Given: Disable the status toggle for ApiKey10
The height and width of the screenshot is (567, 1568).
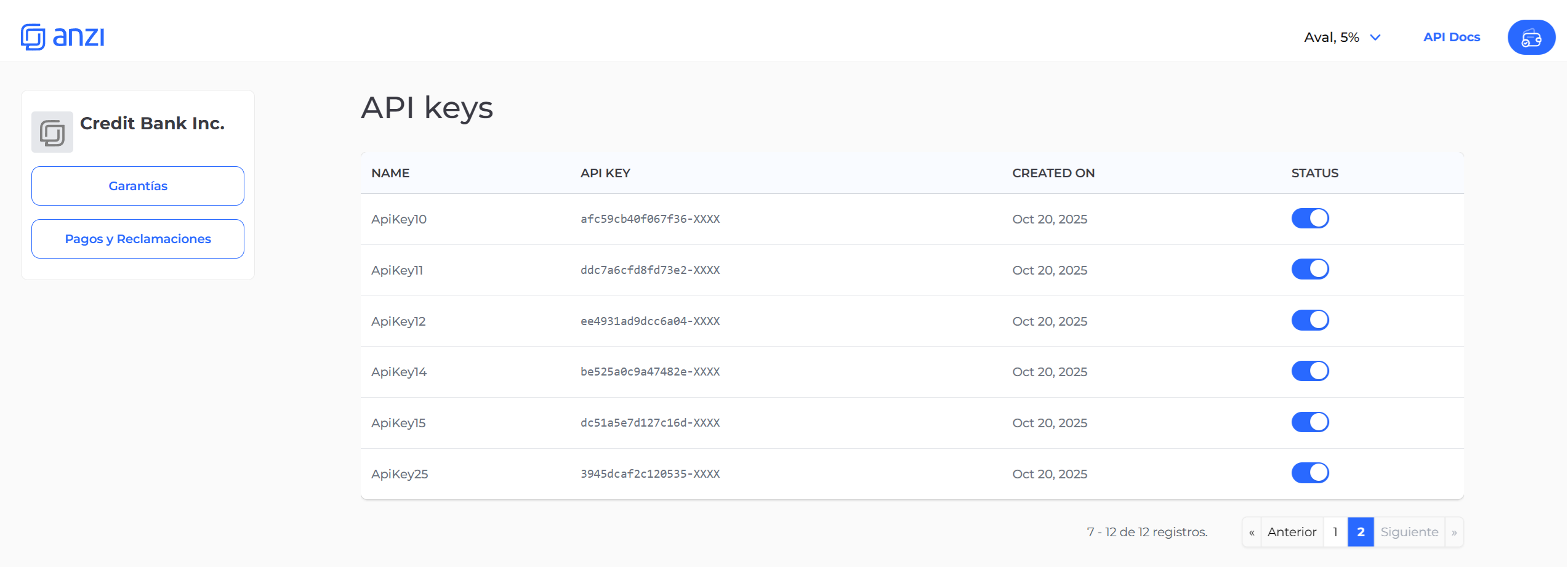Looking at the screenshot, I should click(x=1310, y=218).
